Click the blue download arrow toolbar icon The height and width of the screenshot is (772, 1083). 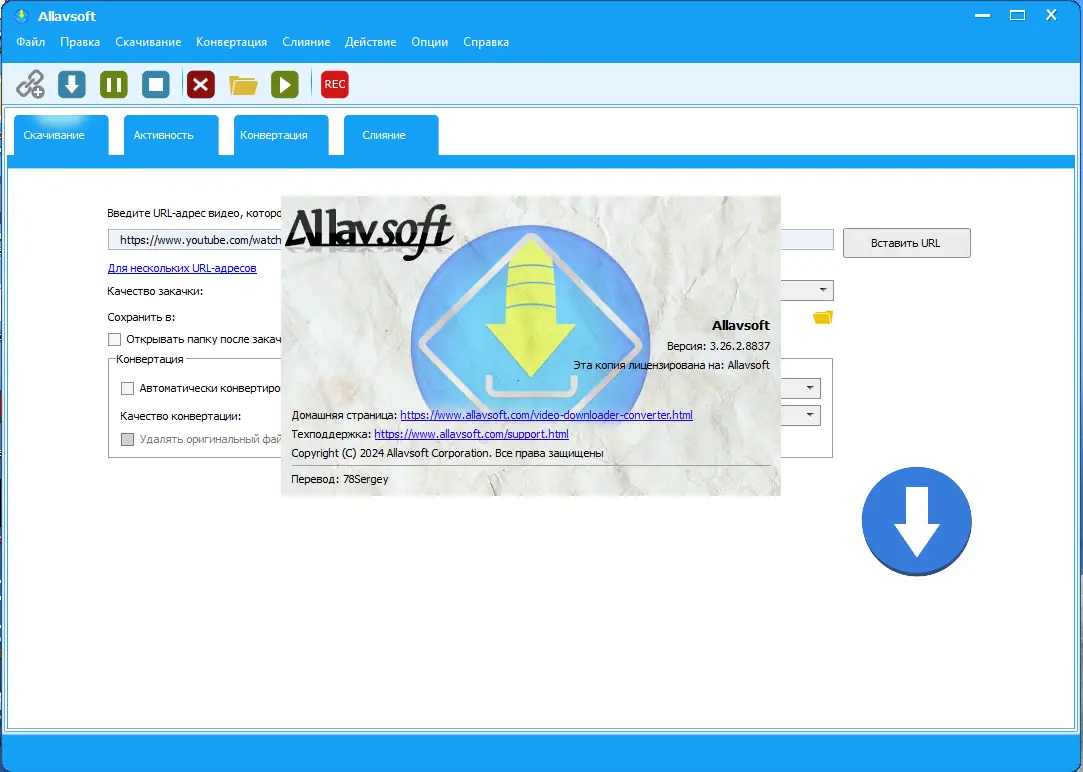(72, 84)
